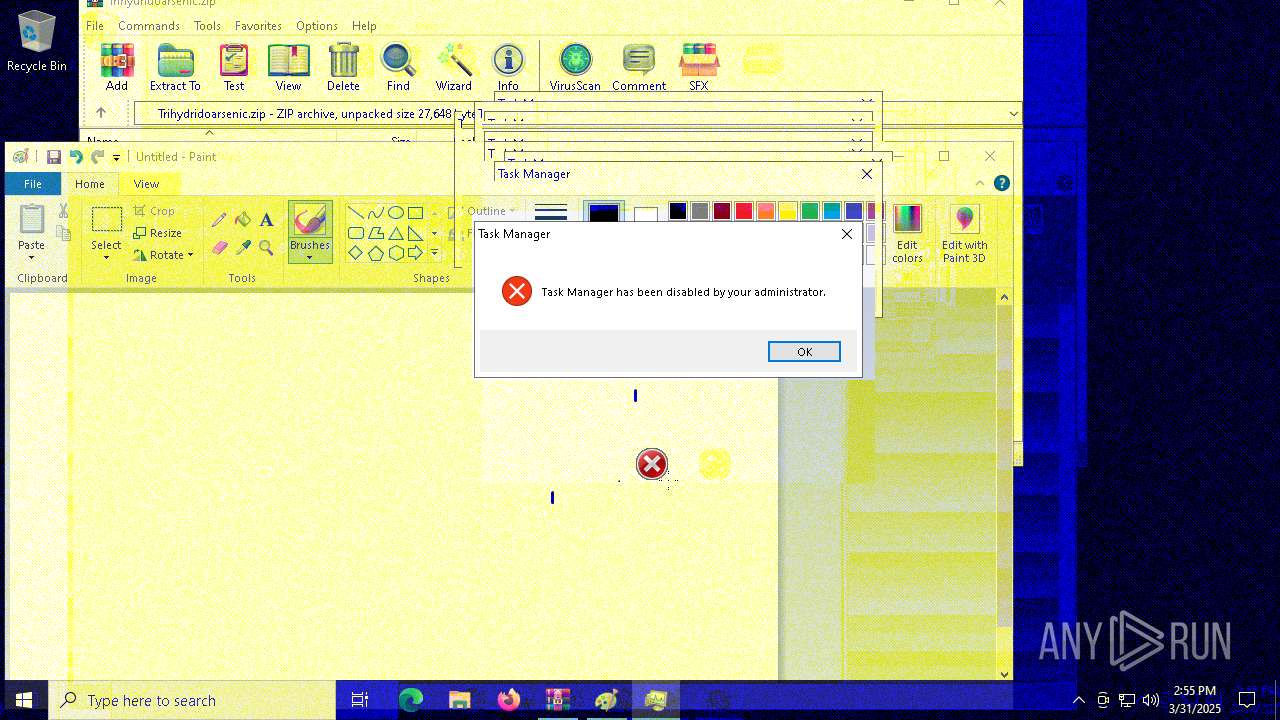Select Color 1 black swatch
The image size is (1280, 720).
[x=604, y=213]
